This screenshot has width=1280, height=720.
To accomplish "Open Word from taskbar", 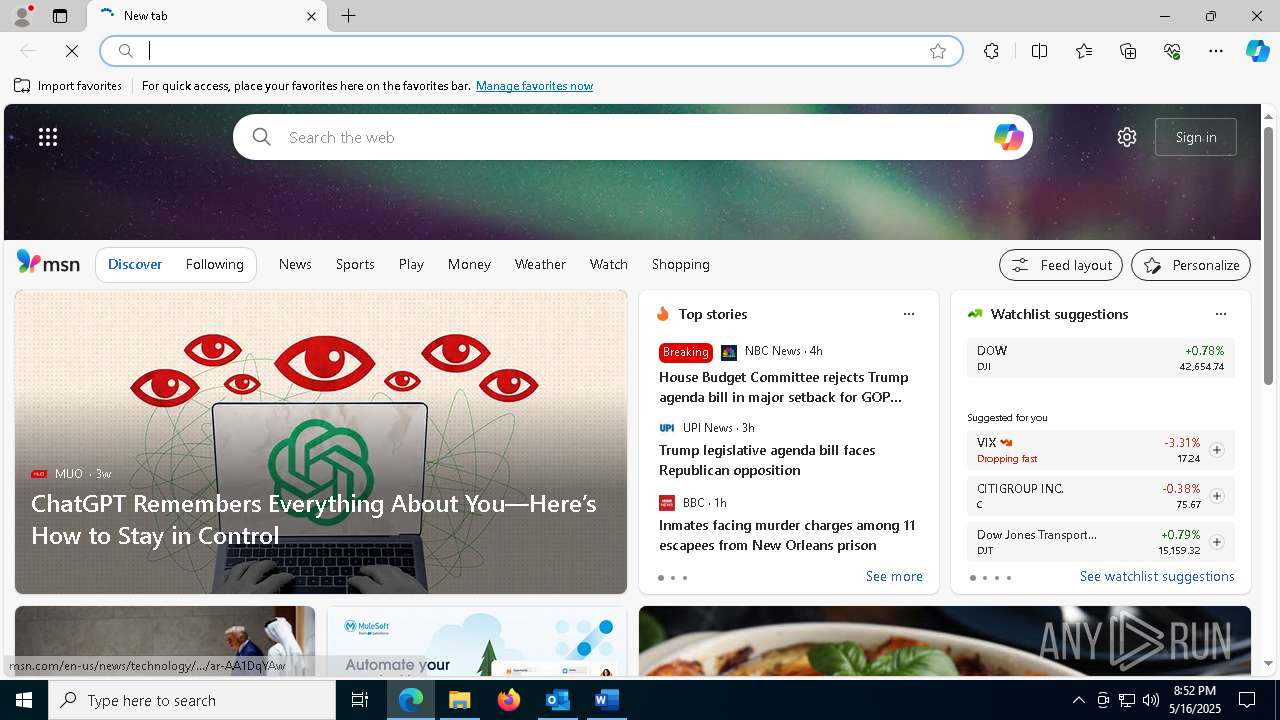I will coord(606,700).
